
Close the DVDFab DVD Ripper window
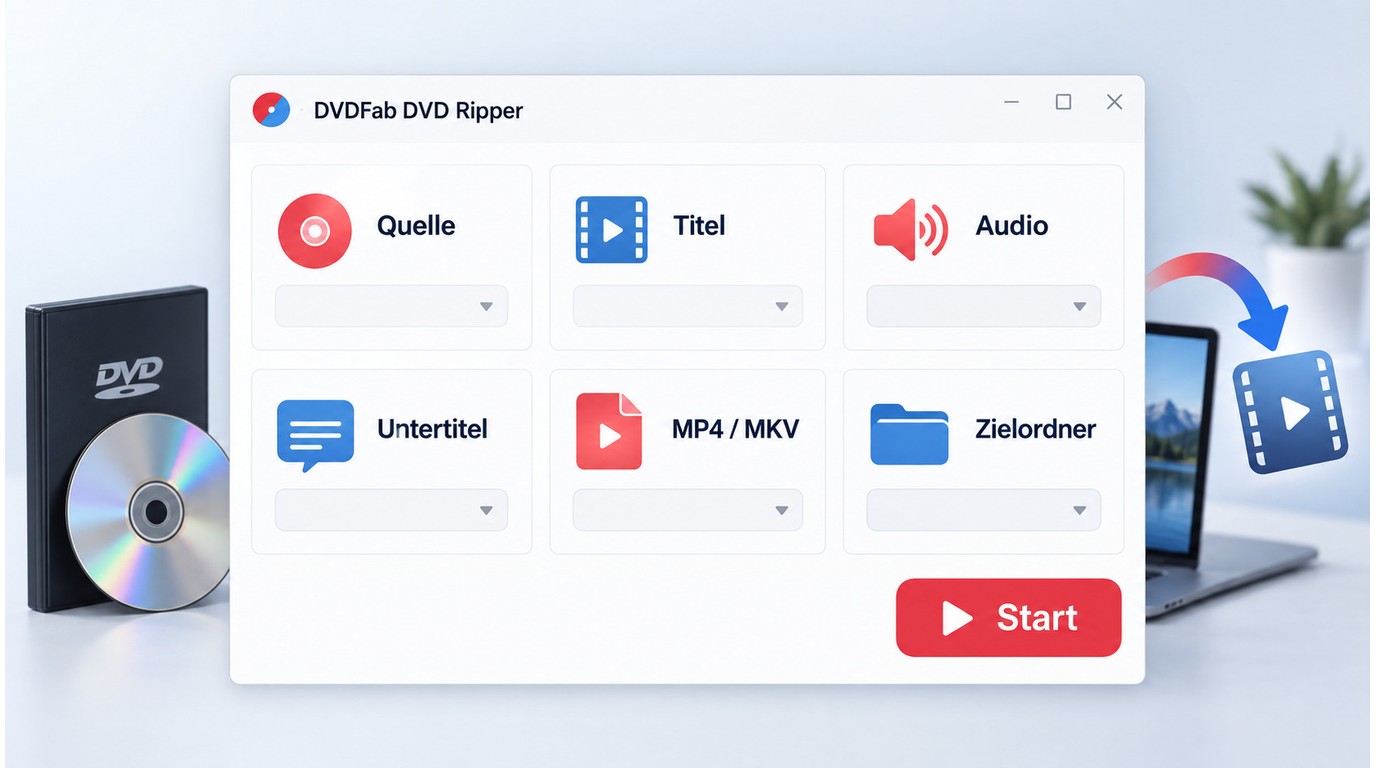click(1114, 102)
